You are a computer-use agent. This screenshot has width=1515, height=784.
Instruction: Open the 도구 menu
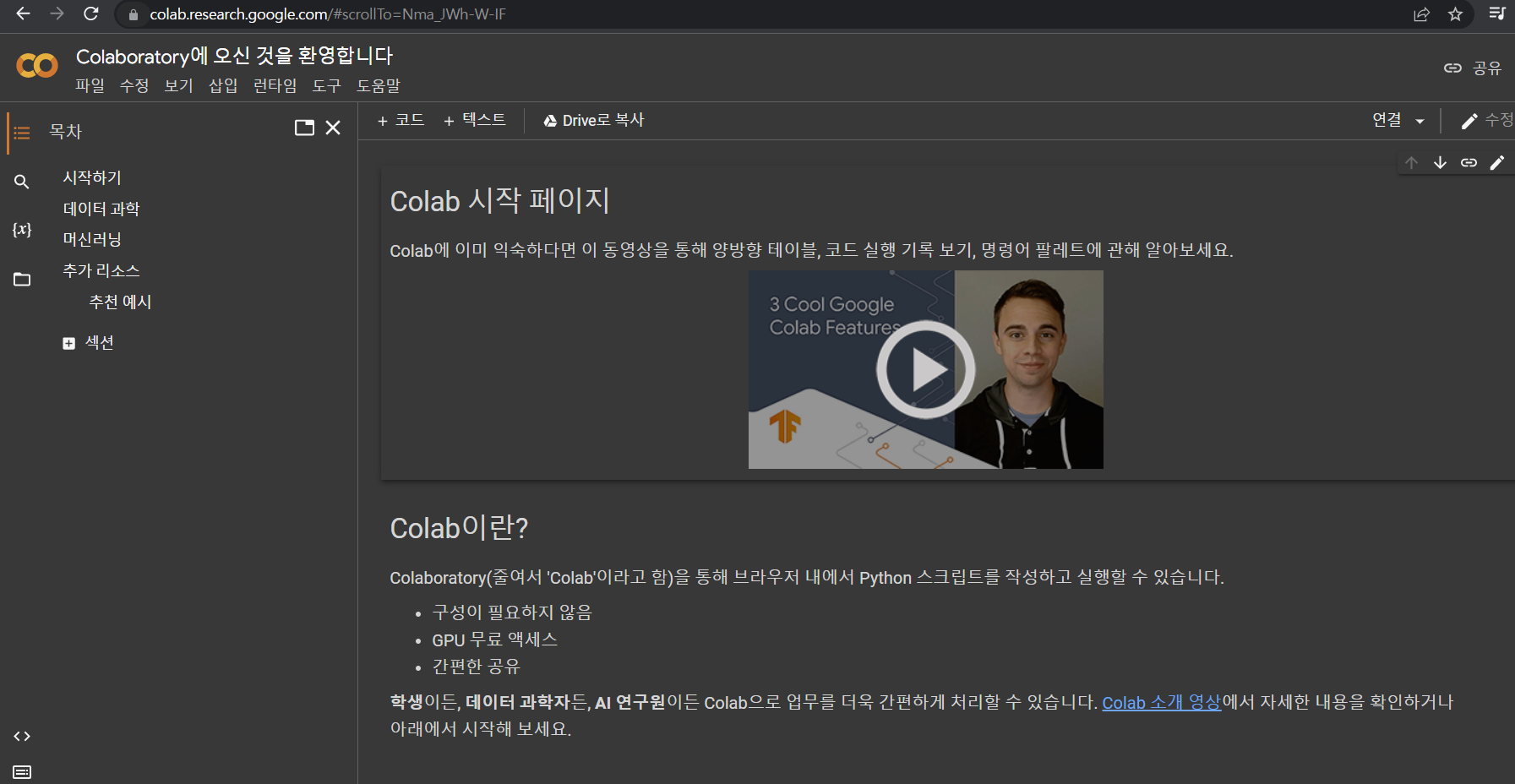[x=326, y=85]
